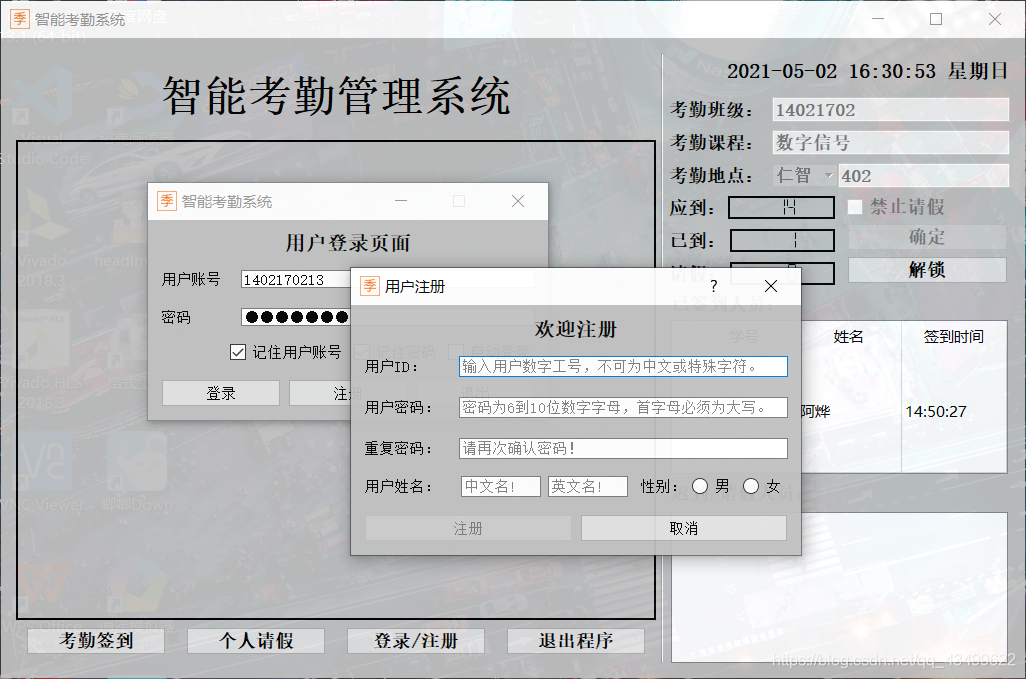Click the 用户账号 field in login window
The image size is (1026, 679).
[x=296, y=280]
